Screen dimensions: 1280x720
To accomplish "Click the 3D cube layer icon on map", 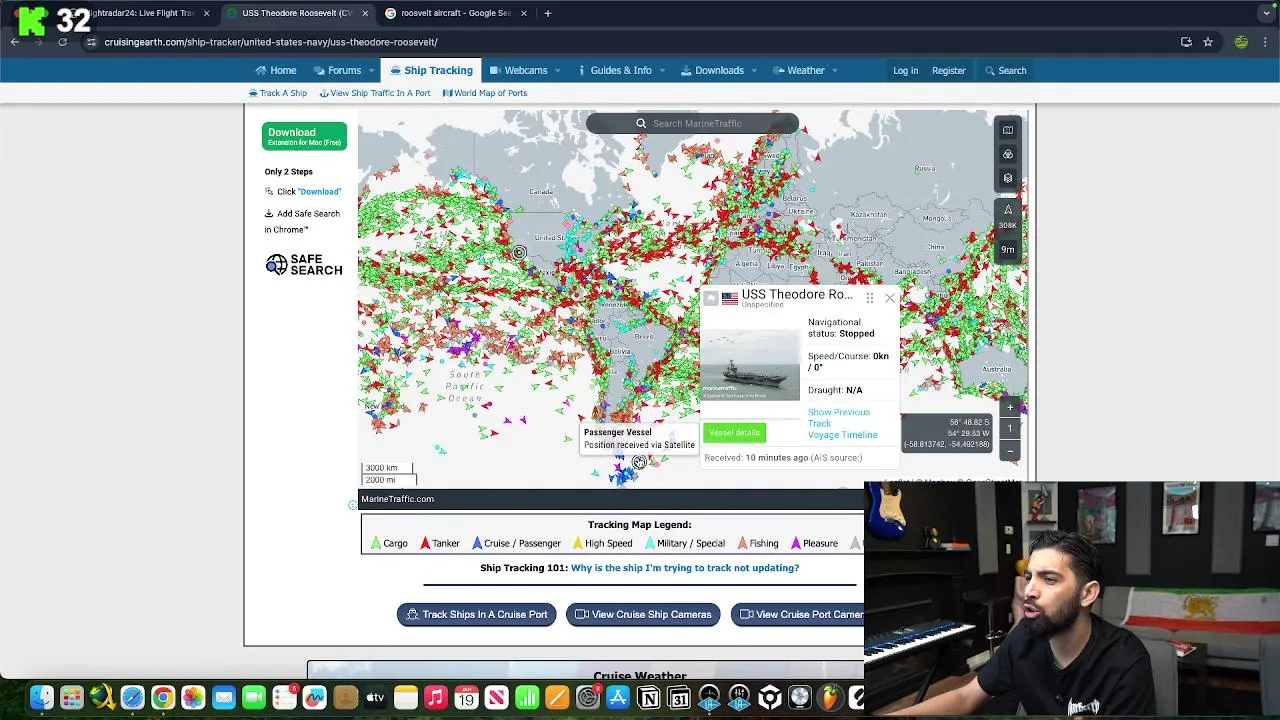I will [x=1008, y=178].
